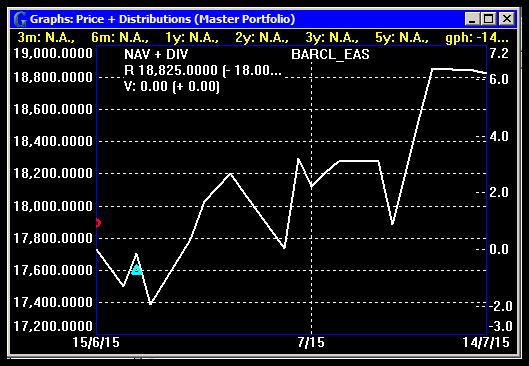Close the Price + Distributions window
529x366 pixels.
(506, 19)
